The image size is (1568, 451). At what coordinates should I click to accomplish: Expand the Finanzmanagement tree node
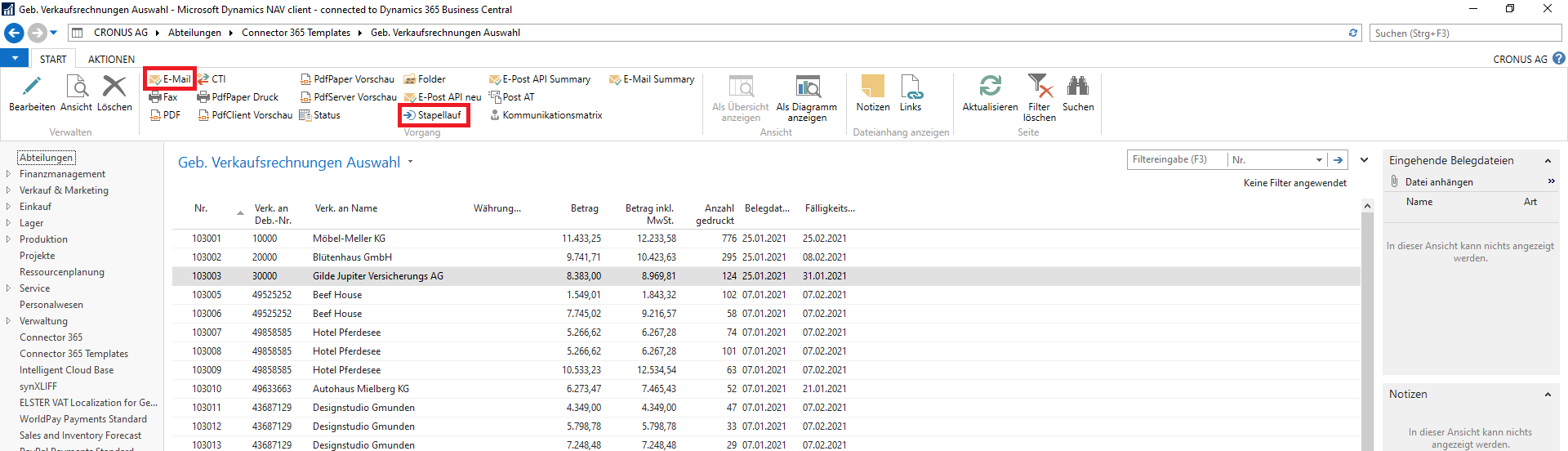(8, 174)
